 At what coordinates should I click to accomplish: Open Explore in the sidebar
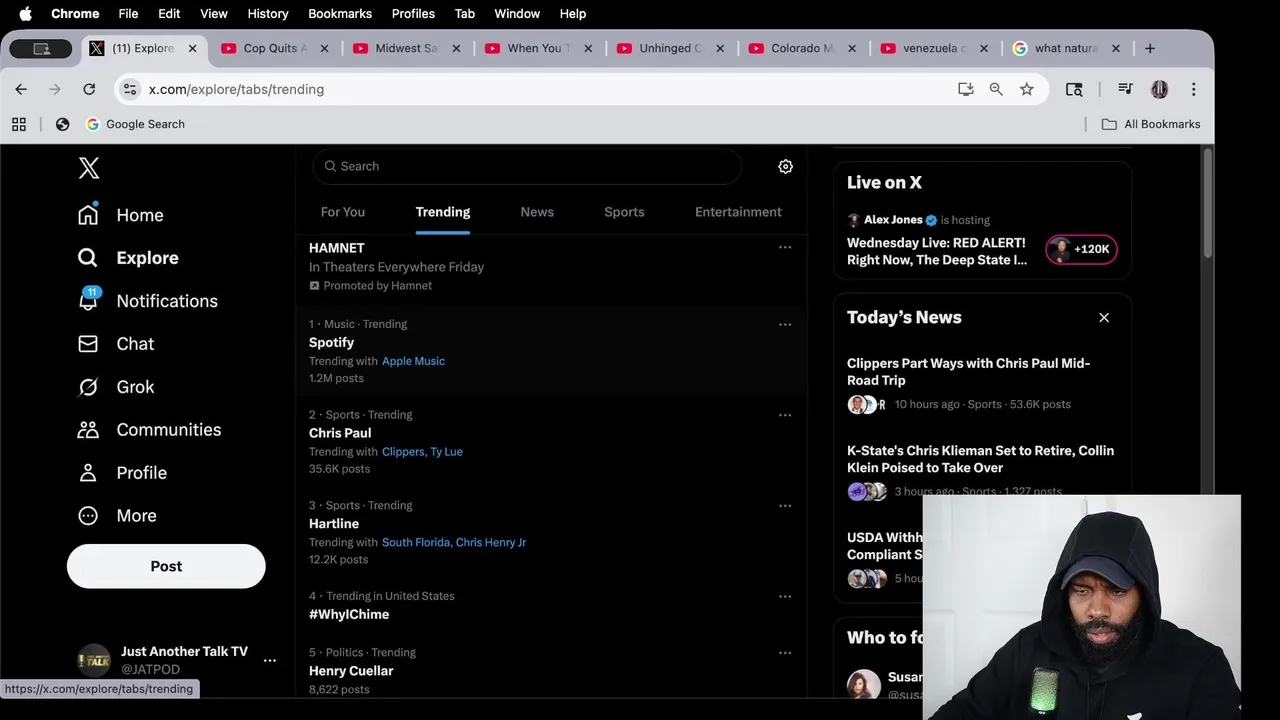[x=128, y=258]
